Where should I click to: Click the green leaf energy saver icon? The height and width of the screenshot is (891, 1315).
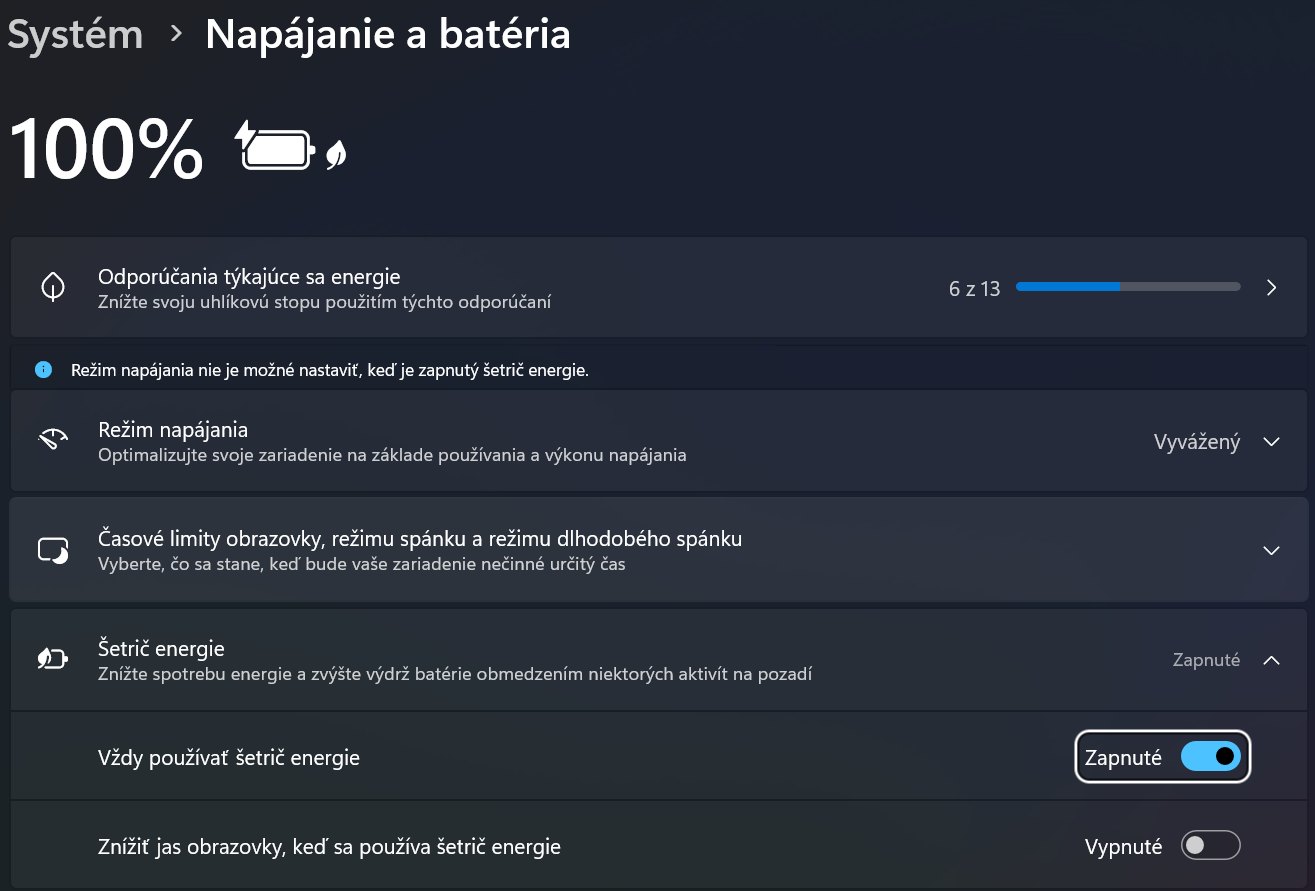point(336,154)
